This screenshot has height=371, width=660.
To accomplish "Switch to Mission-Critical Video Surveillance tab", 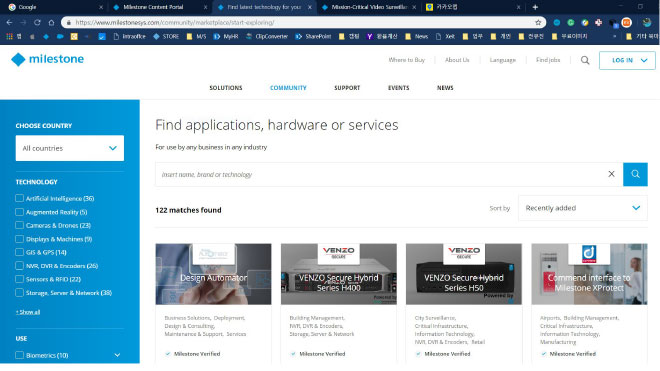I will pyautogui.click(x=369, y=7).
